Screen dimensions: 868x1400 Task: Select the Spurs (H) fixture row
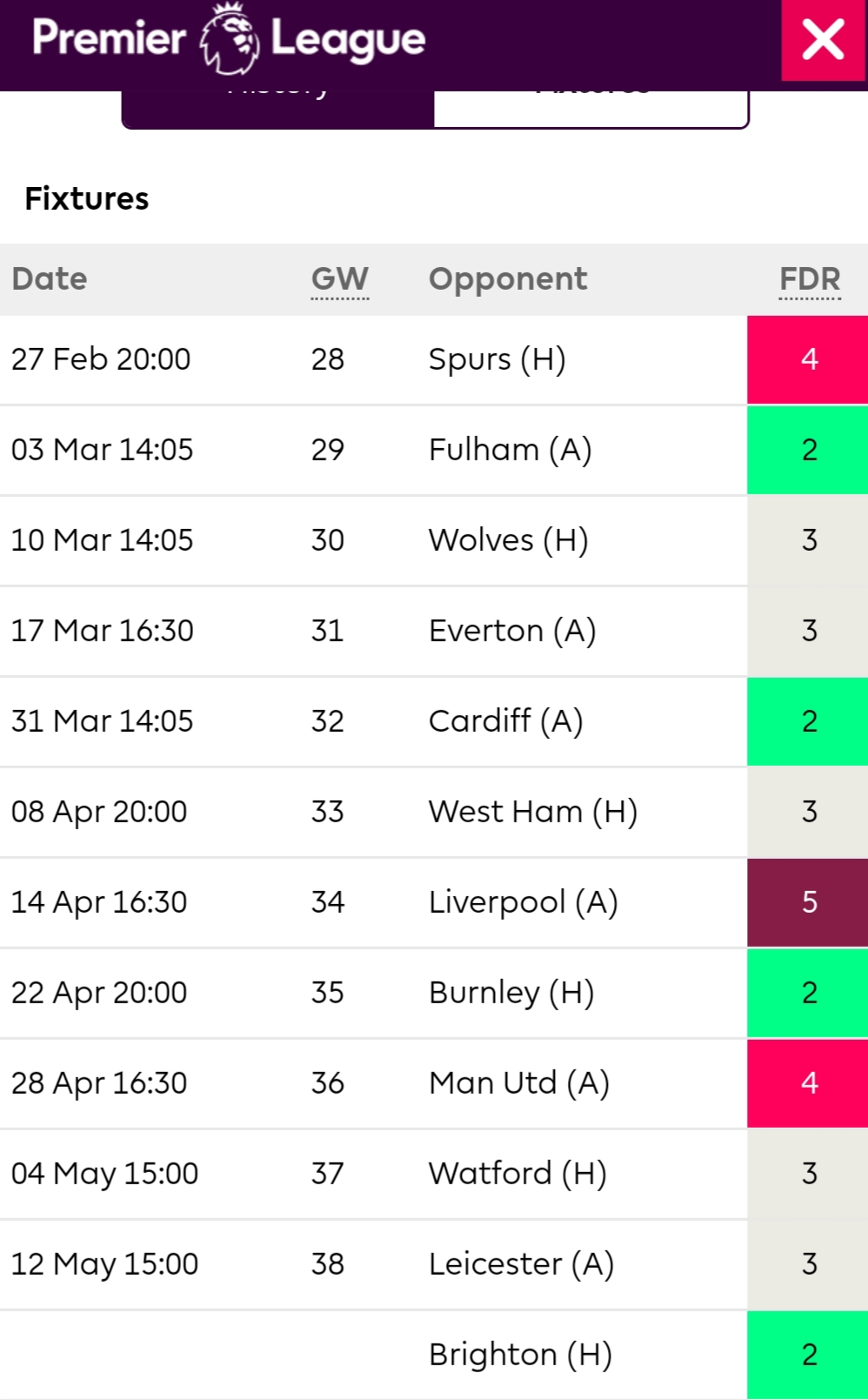[434, 359]
